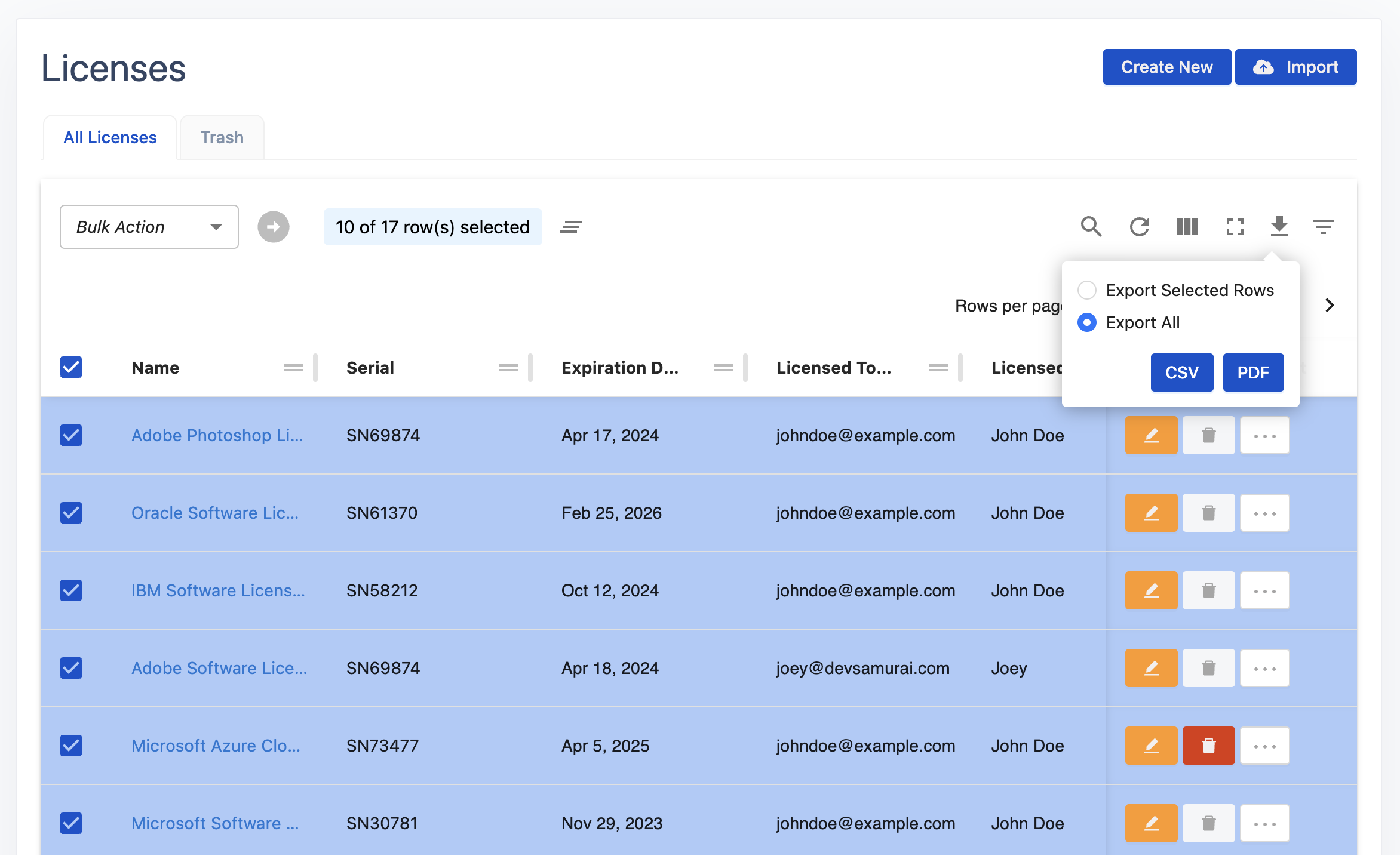
Task: Uncheck the Oracle Software row checkbox
Action: (x=71, y=513)
